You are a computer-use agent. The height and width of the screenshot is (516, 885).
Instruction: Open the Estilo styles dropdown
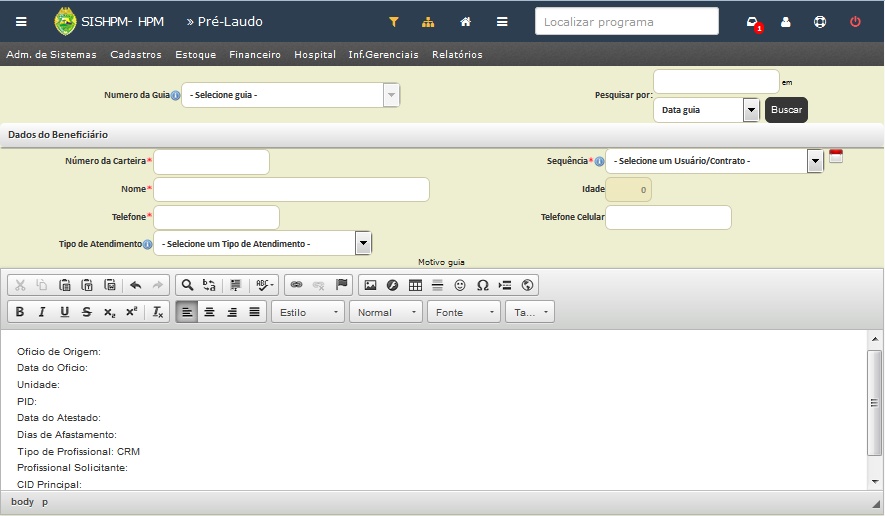click(x=308, y=312)
